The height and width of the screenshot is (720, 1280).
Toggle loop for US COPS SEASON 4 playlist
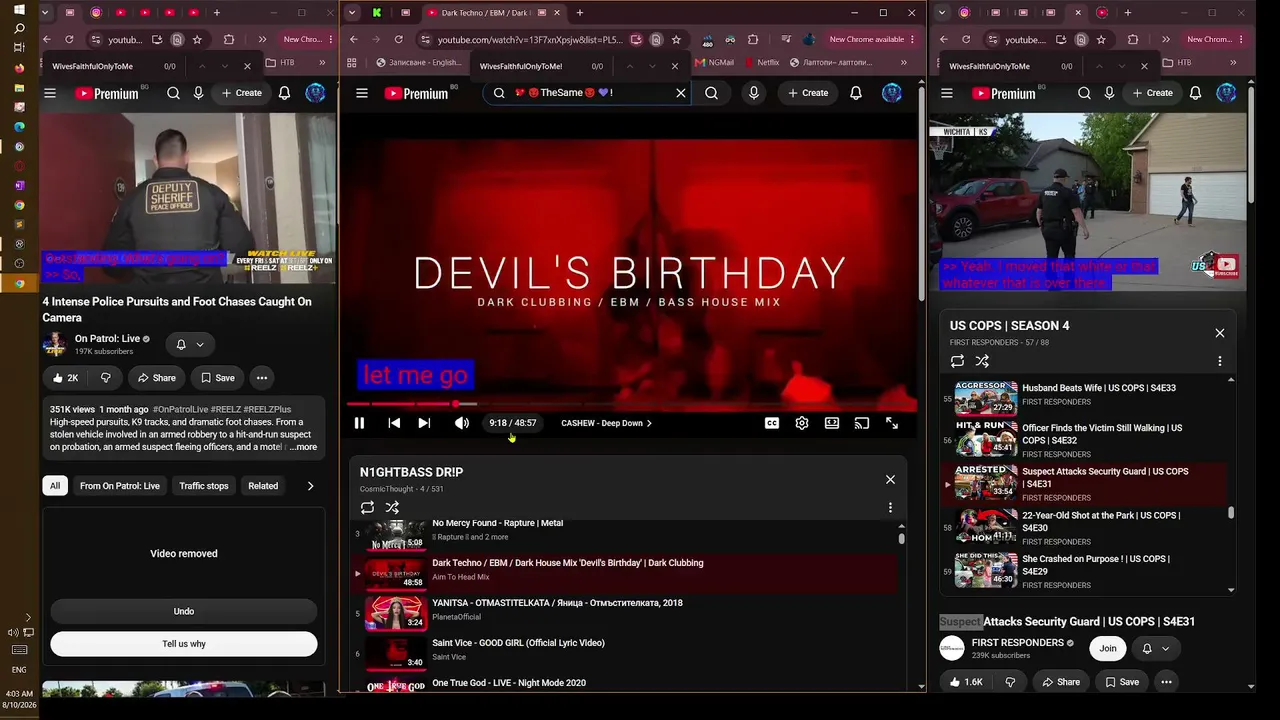click(x=957, y=361)
